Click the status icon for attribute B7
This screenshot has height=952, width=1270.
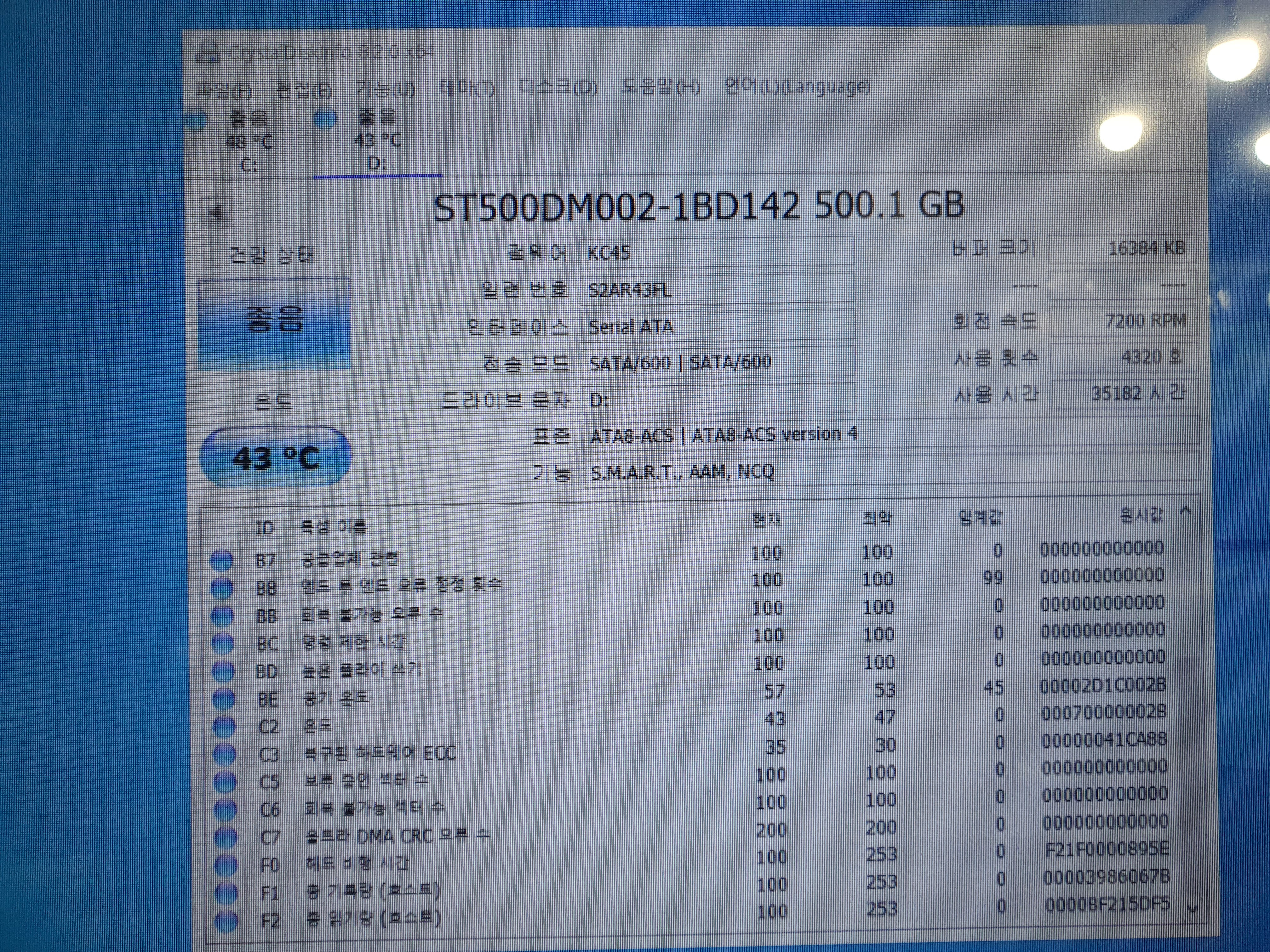(222, 560)
